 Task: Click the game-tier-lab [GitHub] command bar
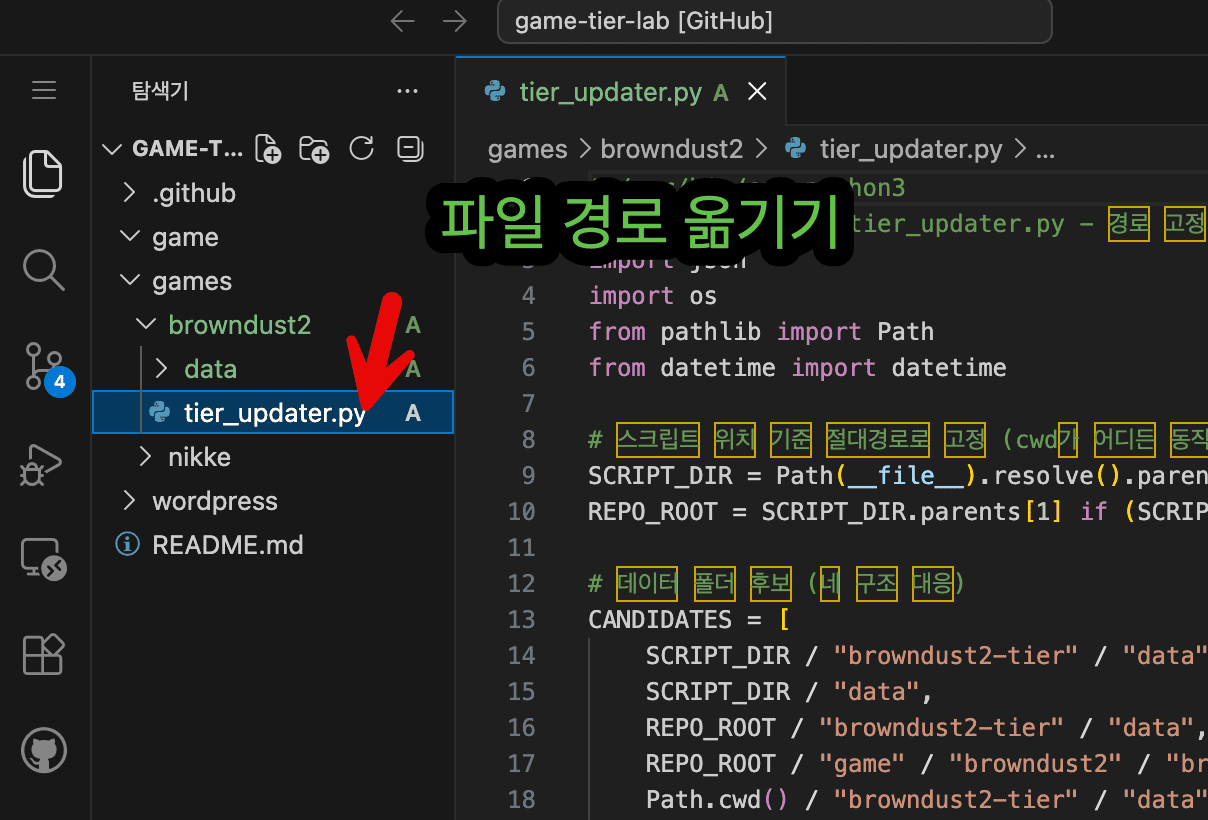coord(774,21)
